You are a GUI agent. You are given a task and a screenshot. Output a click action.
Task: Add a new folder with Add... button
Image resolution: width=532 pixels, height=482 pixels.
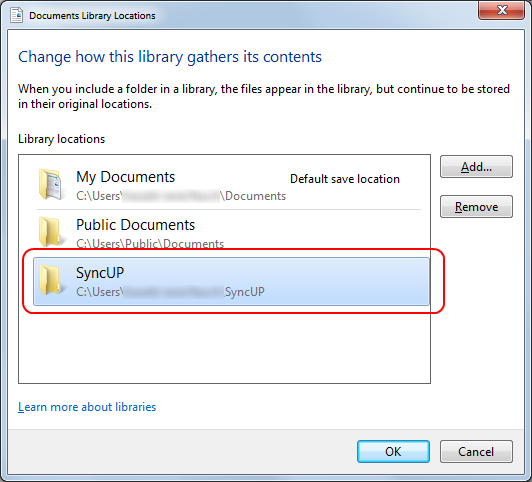point(476,167)
